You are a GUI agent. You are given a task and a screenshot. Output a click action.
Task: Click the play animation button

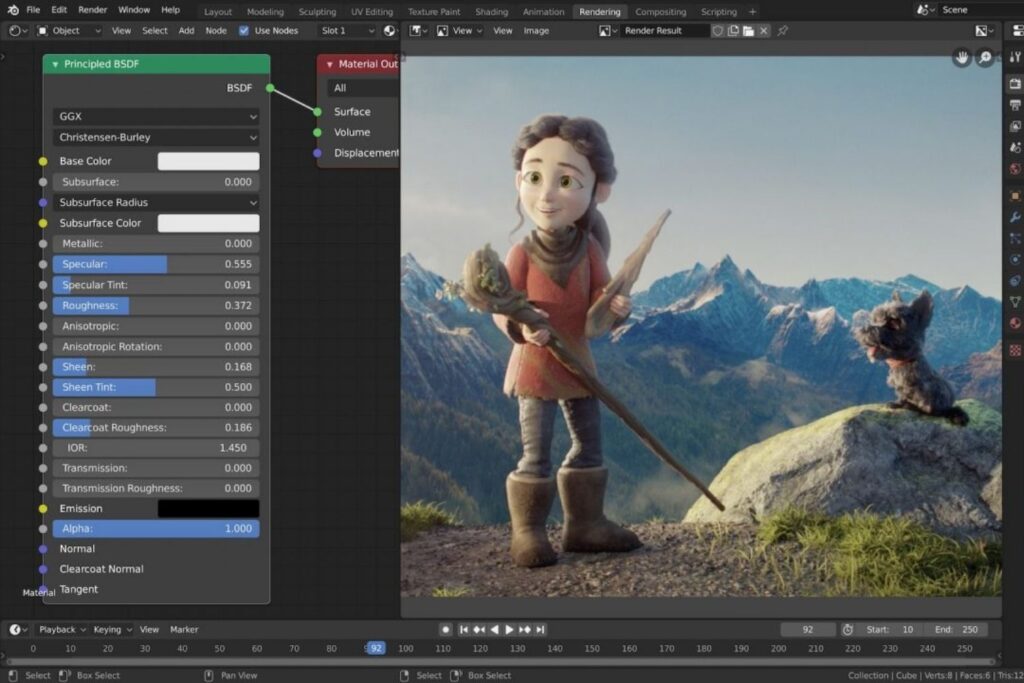(509, 629)
